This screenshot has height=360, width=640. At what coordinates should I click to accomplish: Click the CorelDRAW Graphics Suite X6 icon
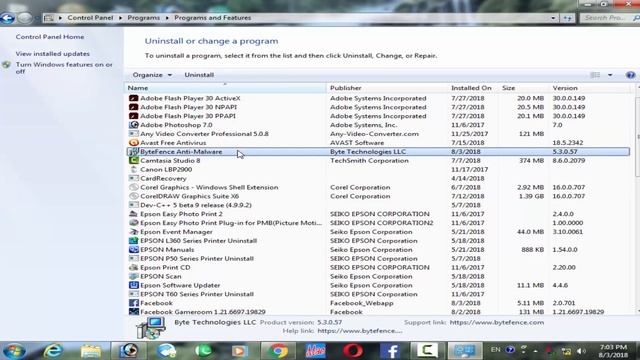pyautogui.click(x=133, y=196)
